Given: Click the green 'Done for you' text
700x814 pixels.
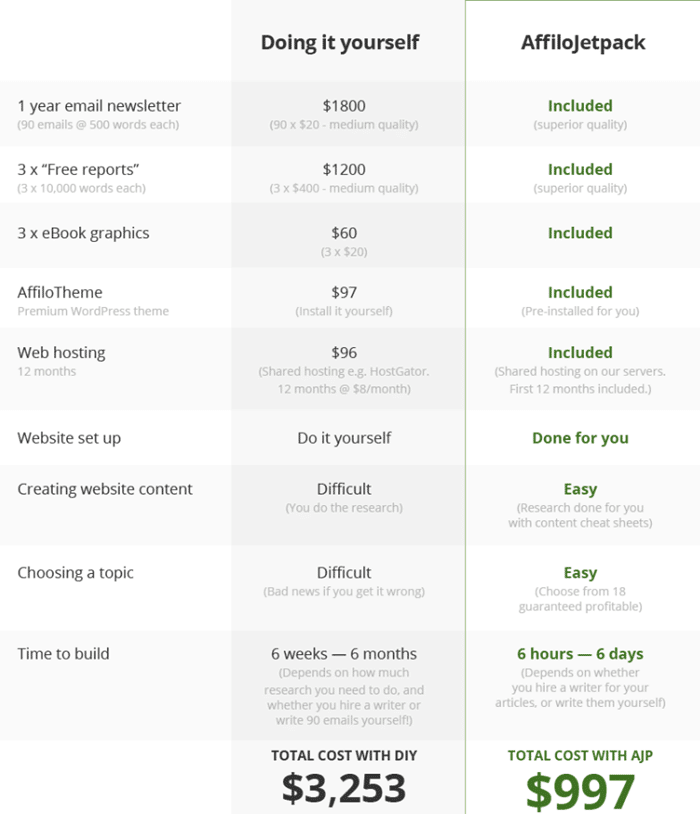Looking at the screenshot, I should pyautogui.click(x=580, y=438).
